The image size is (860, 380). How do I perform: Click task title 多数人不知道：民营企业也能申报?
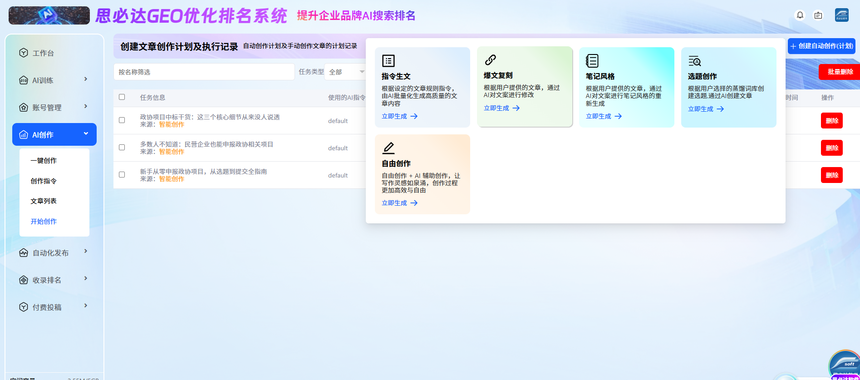click(207, 144)
